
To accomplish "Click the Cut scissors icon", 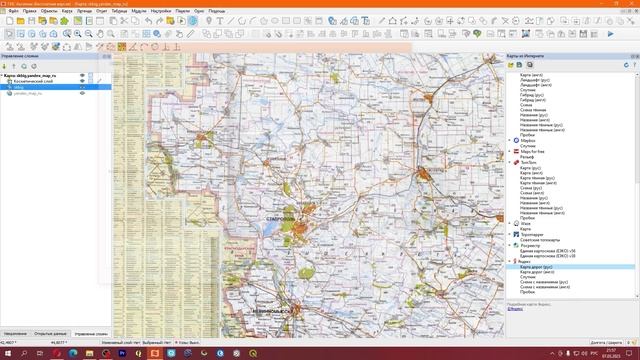I will 124,21.
